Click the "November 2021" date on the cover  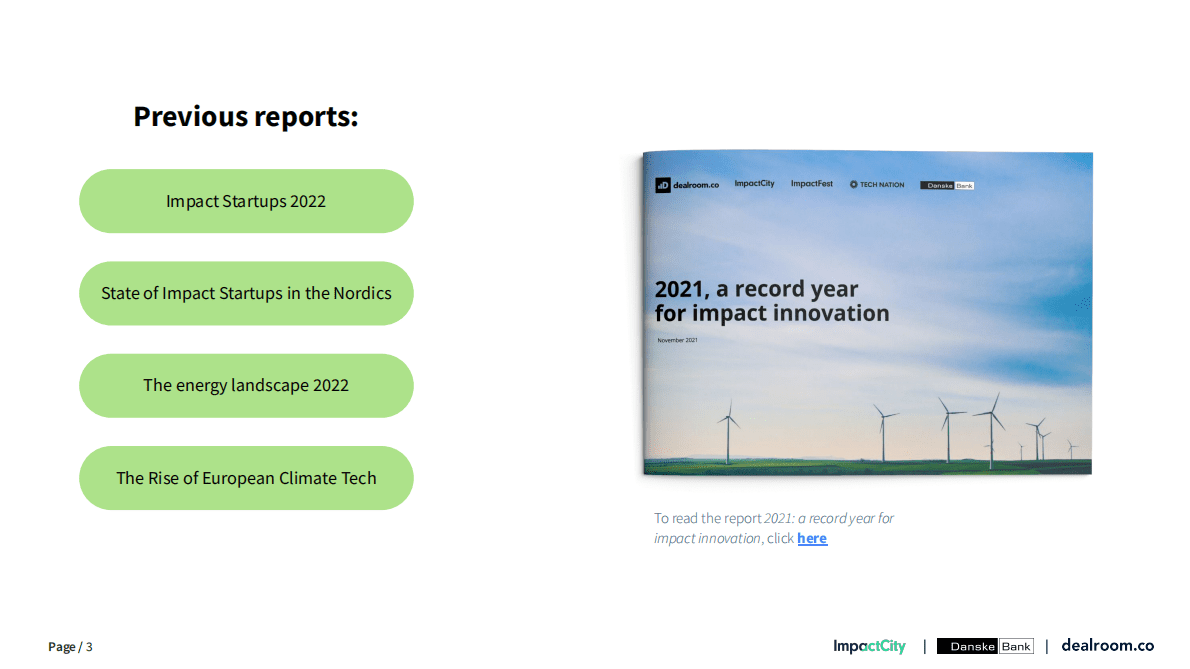click(x=678, y=341)
